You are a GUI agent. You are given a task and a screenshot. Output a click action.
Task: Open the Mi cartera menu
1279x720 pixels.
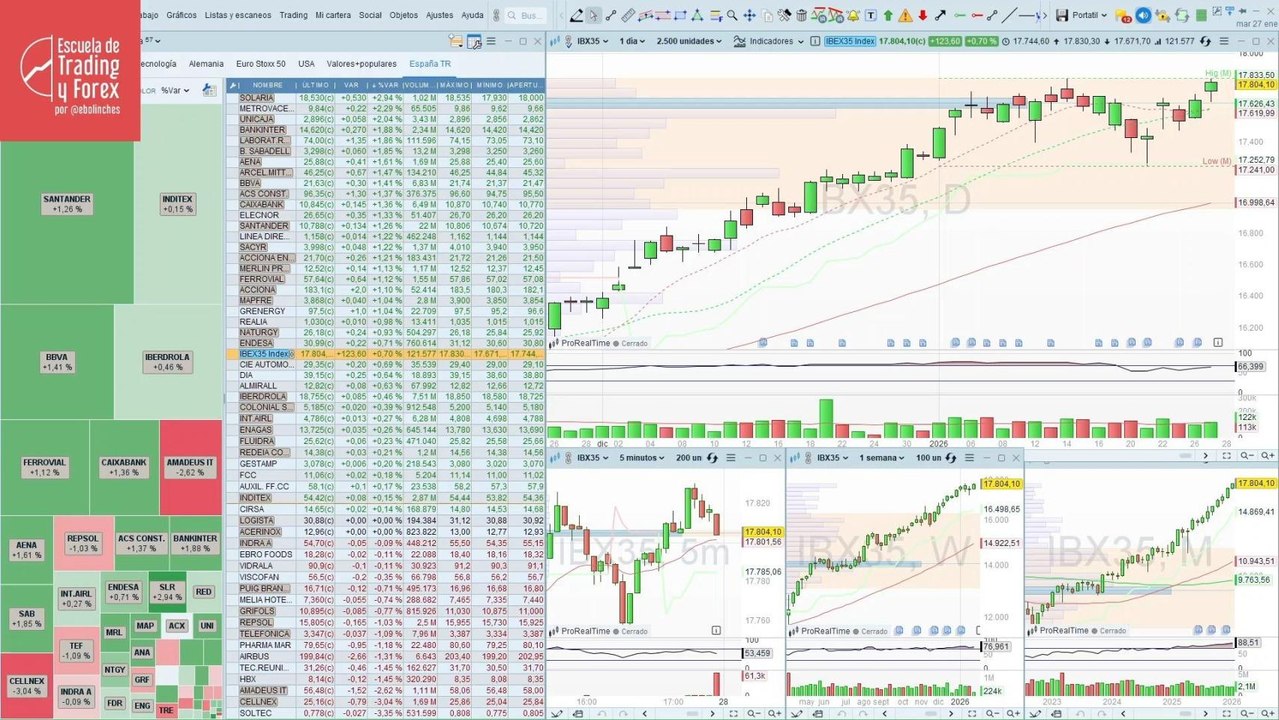[333, 15]
